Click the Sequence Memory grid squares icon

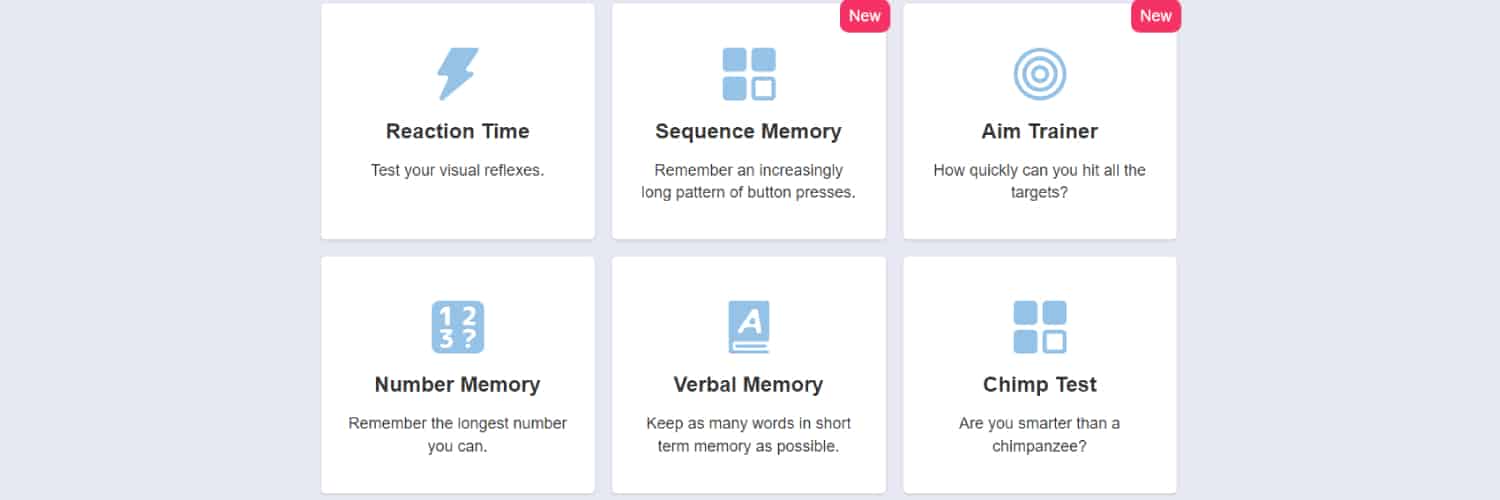[x=749, y=74]
